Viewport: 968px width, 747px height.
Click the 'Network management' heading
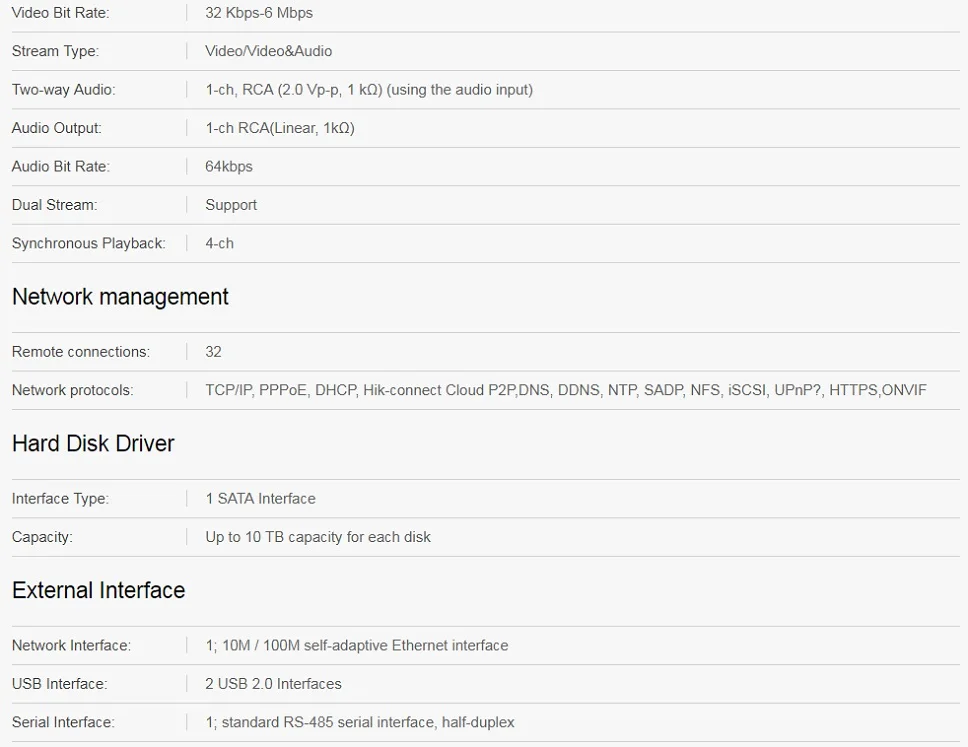(120, 297)
